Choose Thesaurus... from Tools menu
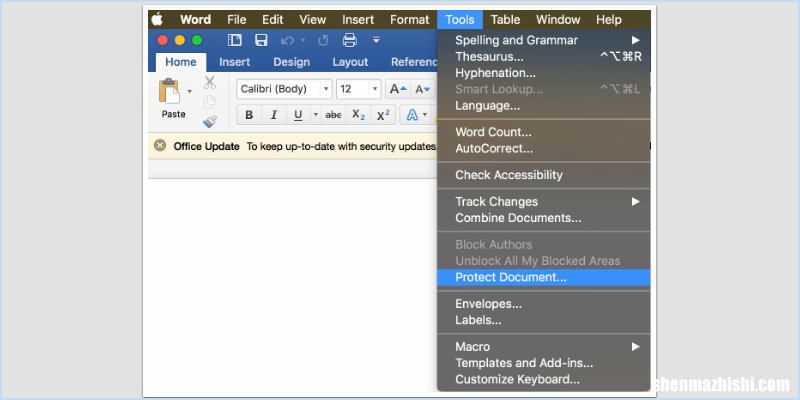The width and height of the screenshot is (800, 400). (544, 57)
